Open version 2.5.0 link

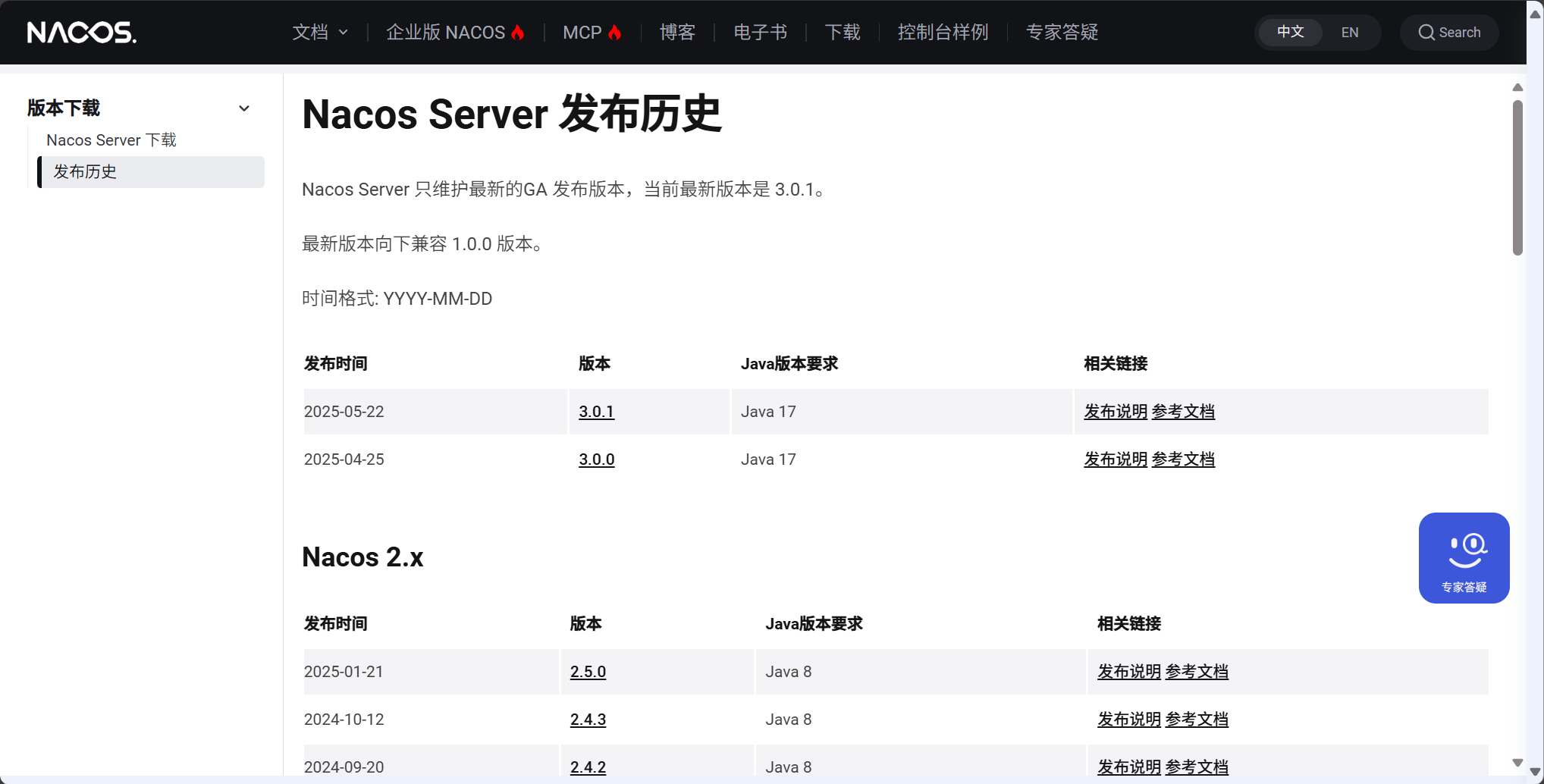[588, 672]
